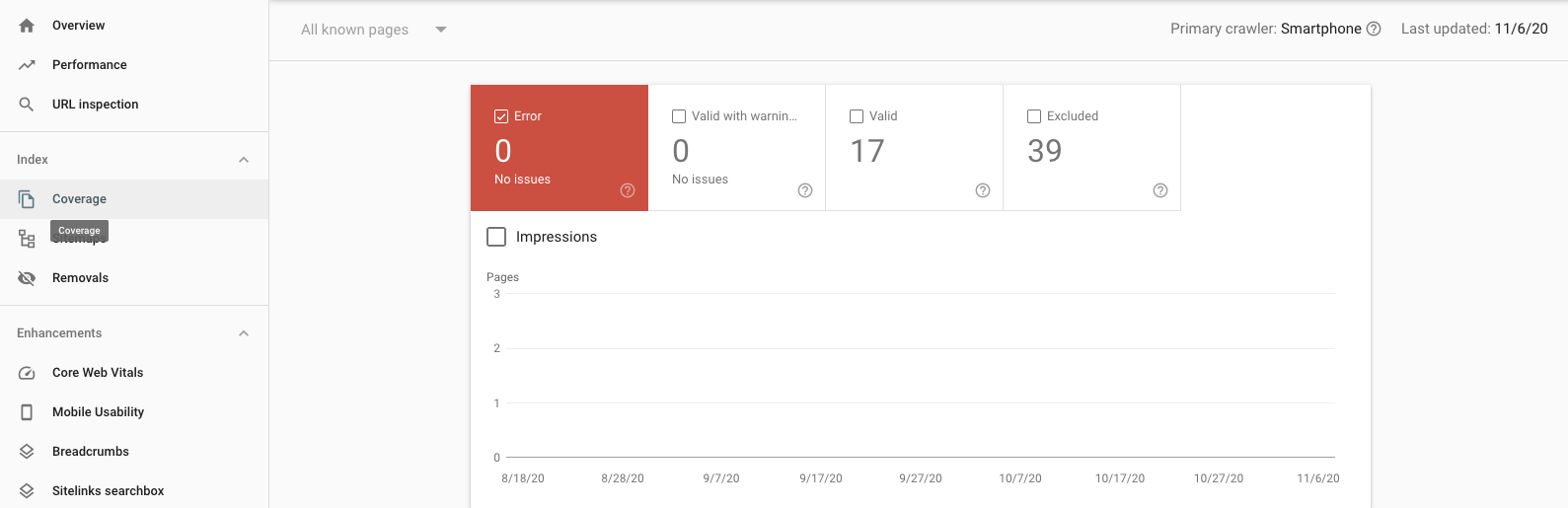The width and height of the screenshot is (1568, 508).
Task: Click the Removals crossed-eye icon
Action: [27, 278]
